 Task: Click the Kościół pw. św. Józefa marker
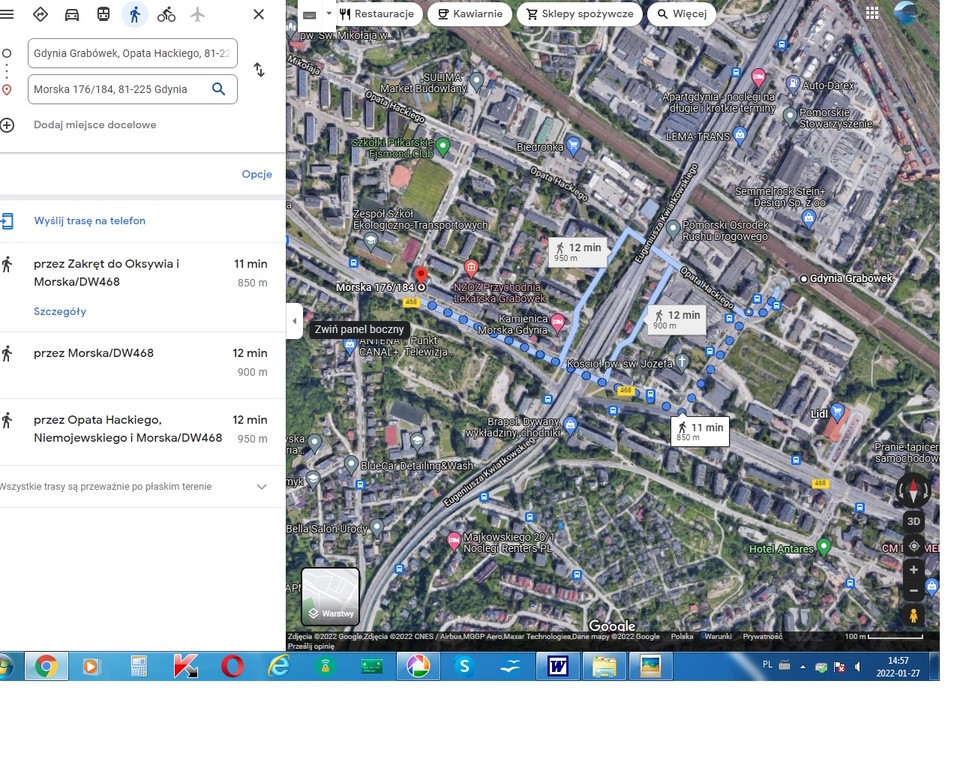pyautogui.click(x=681, y=361)
